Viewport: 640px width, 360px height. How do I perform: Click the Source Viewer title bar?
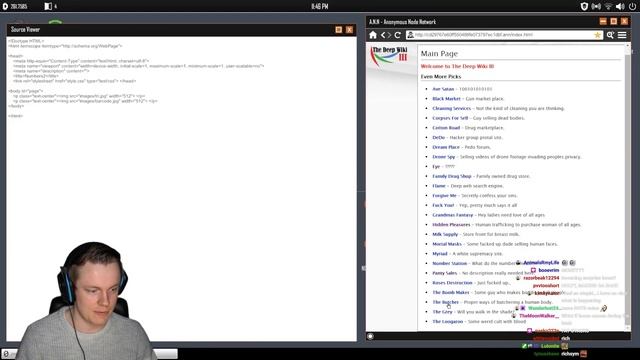coord(182,29)
